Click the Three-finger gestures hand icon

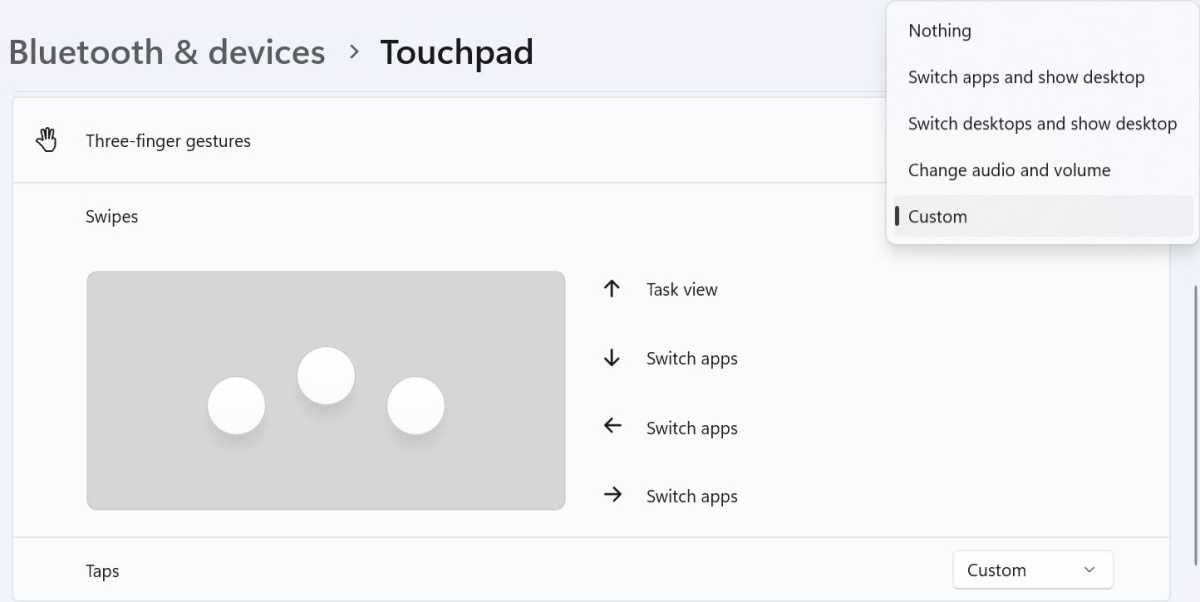pyautogui.click(x=47, y=140)
